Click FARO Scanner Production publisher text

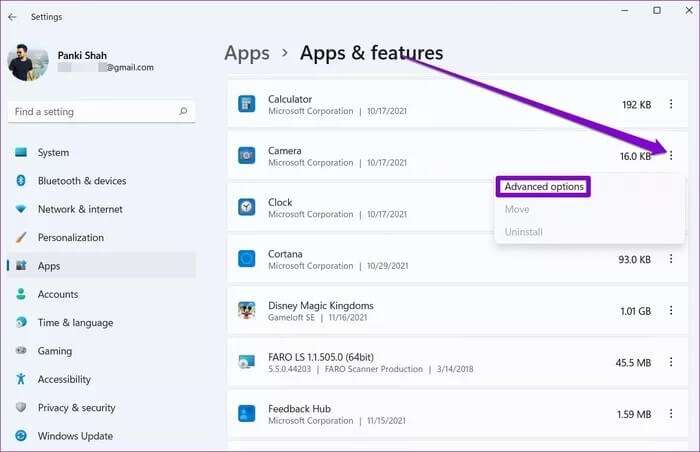[373, 369]
